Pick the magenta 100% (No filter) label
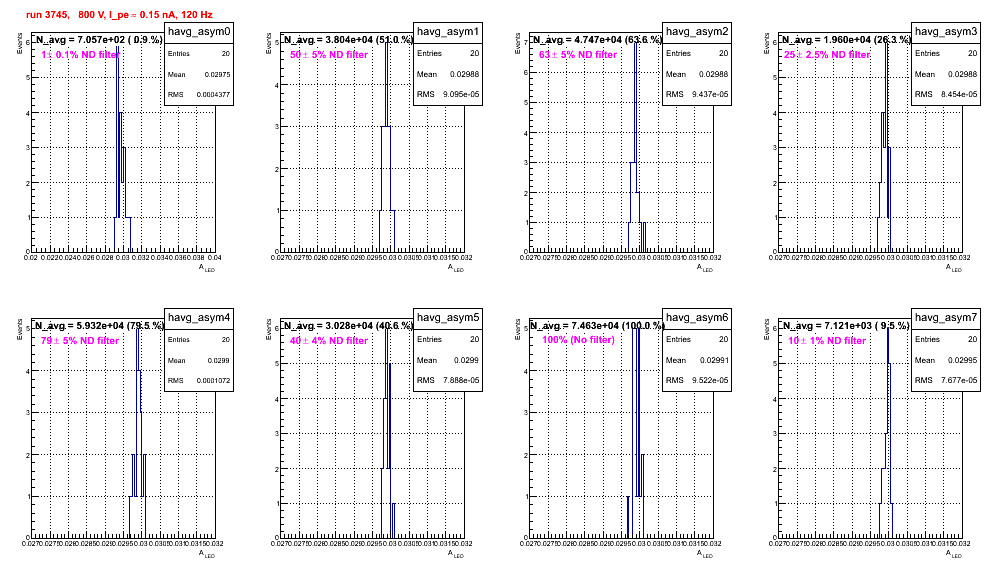The image size is (996, 572). [578, 340]
